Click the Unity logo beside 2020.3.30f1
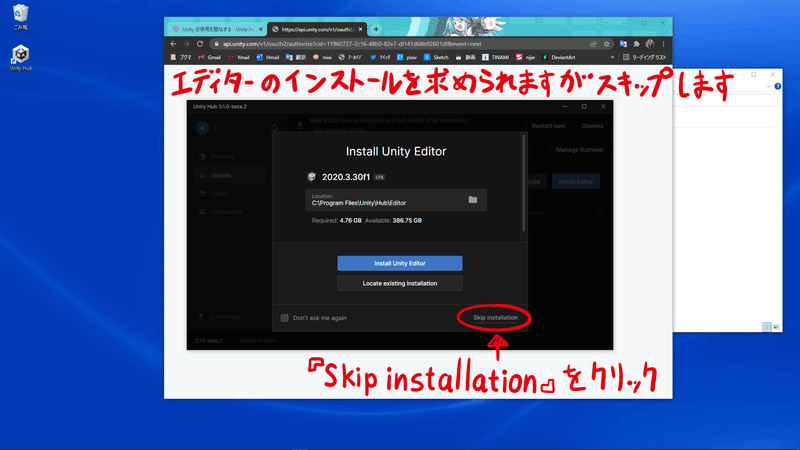The width and height of the screenshot is (800, 450). click(312, 177)
